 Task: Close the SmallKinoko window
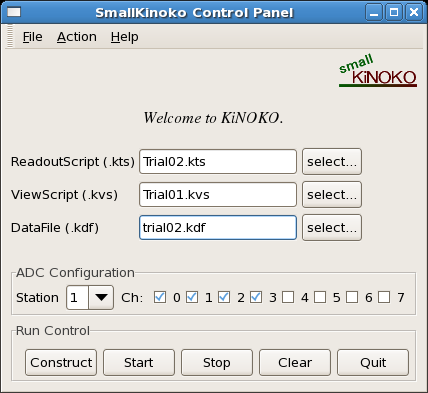click(x=414, y=13)
